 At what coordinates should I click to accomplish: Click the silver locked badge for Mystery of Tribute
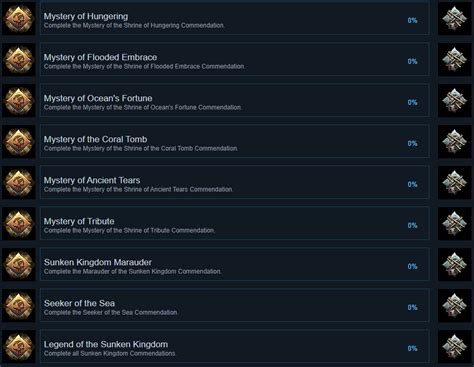(454, 223)
